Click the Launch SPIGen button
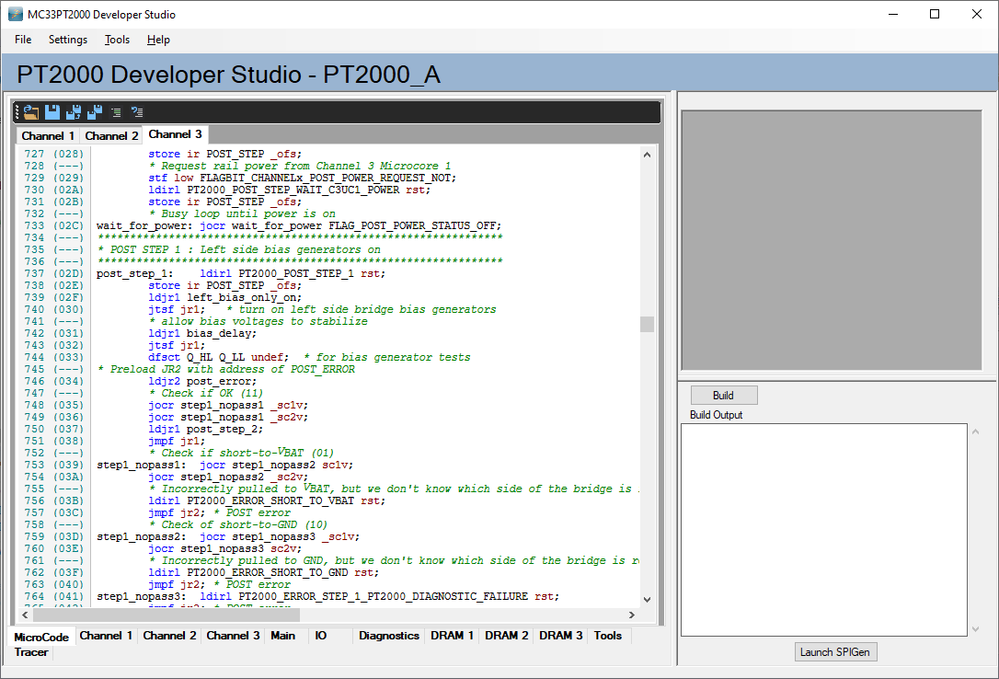The height and width of the screenshot is (679, 999). (835, 652)
